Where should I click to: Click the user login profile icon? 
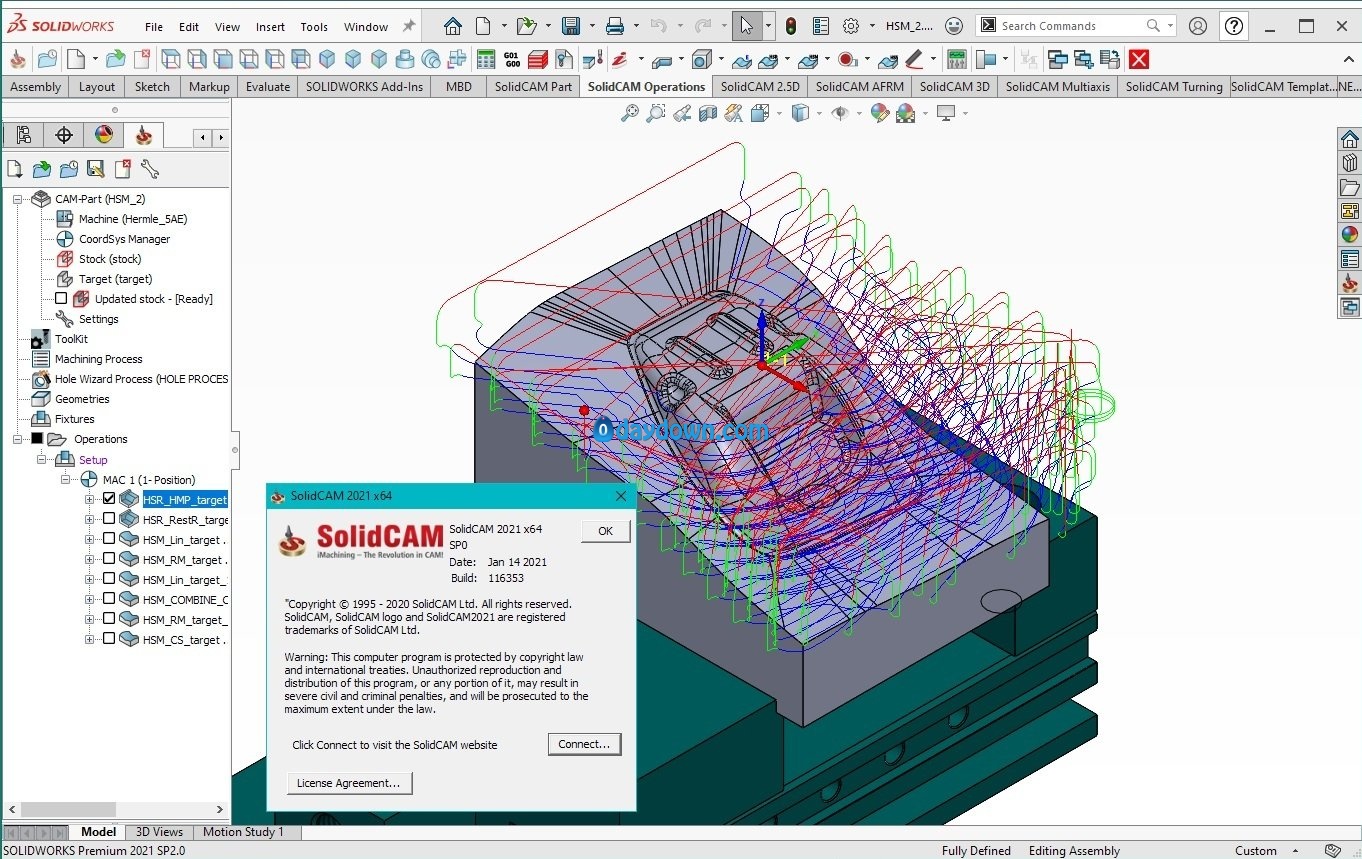tap(1198, 26)
